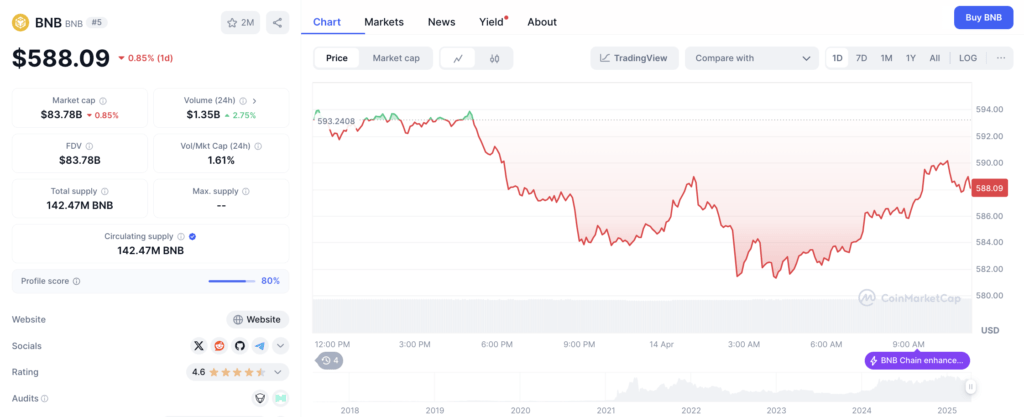Open the first audit shield icon
Image resolution: width=1024 pixels, height=417 pixels.
(260, 398)
